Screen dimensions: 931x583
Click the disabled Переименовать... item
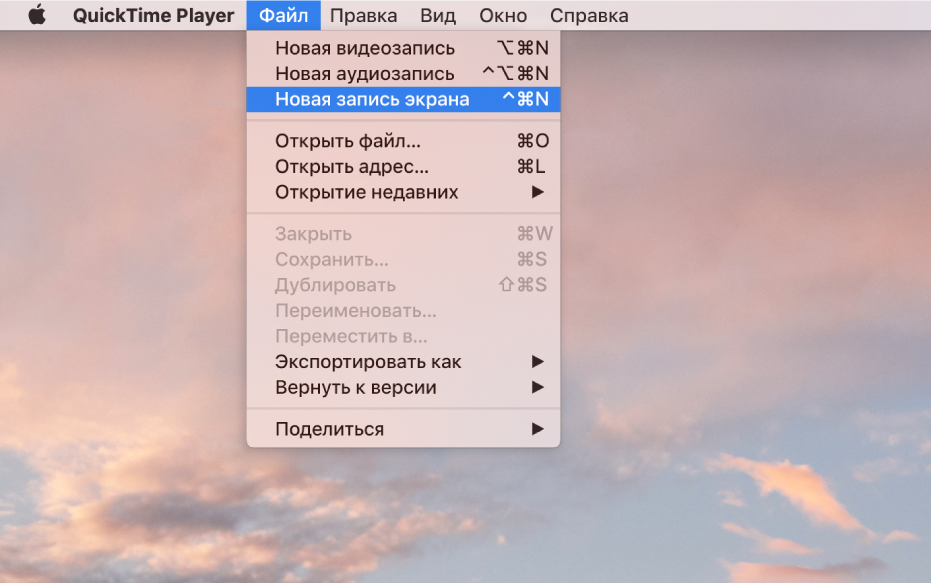click(403, 311)
